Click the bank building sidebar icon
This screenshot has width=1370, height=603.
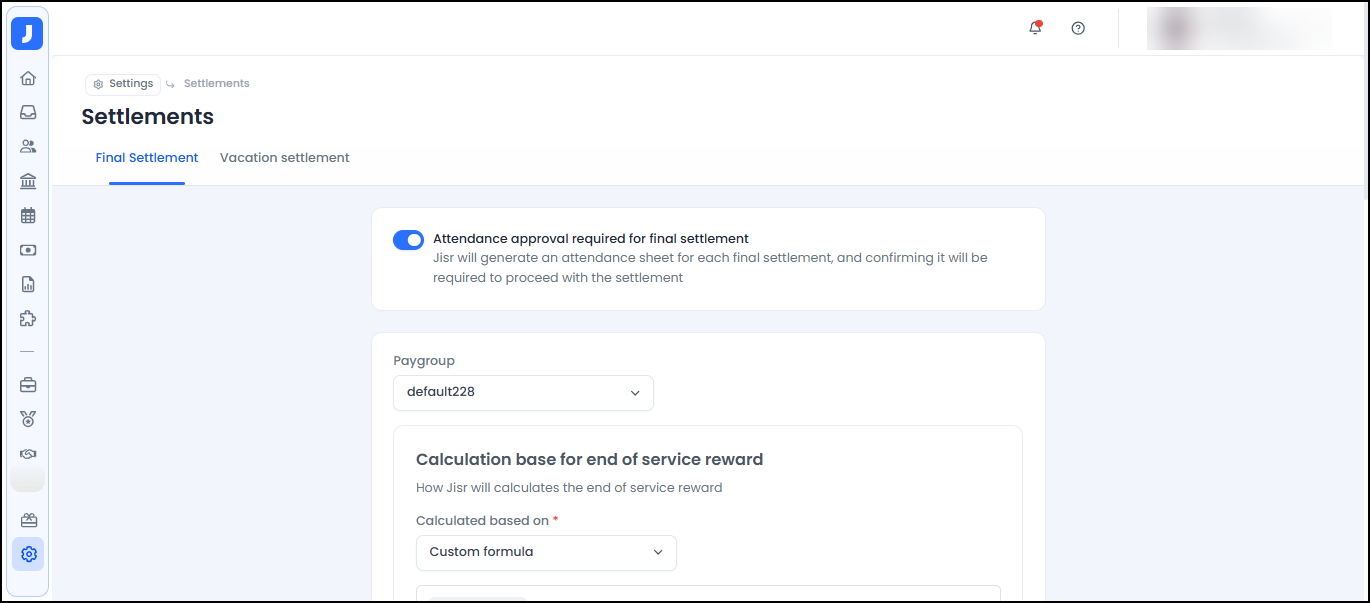(28, 181)
